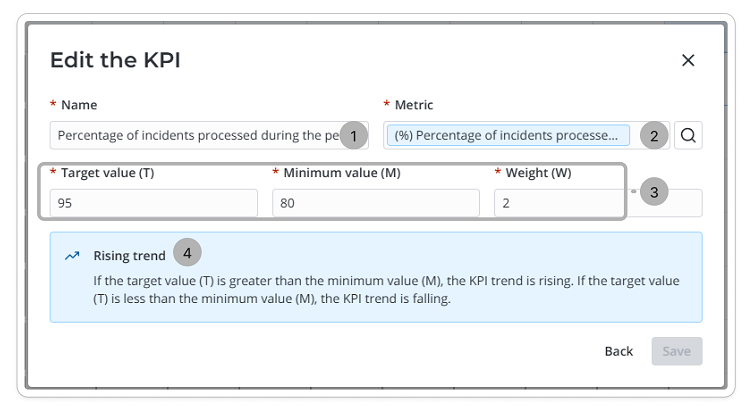Click the rising trend arrow icon
Image resolution: width=750 pixels, height=411 pixels.
pos(72,255)
